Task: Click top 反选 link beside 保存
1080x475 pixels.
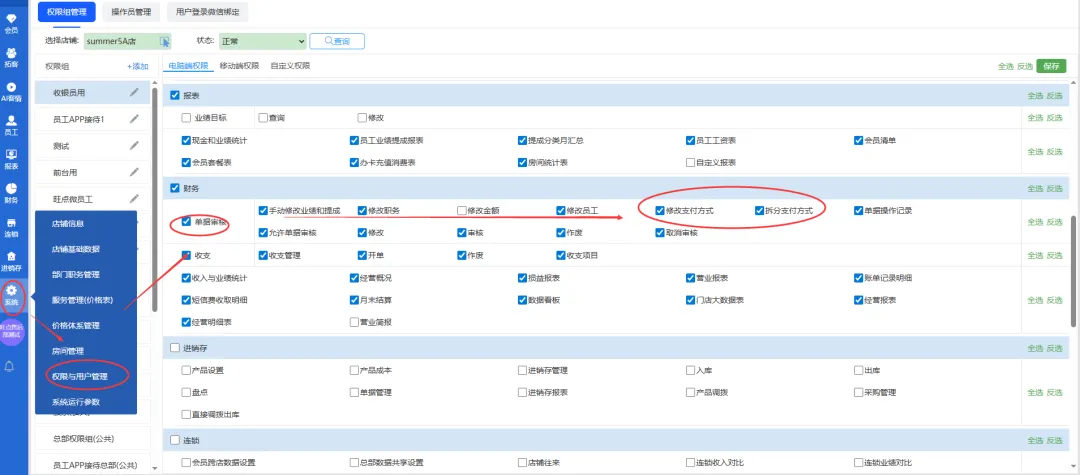Action: coord(1025,67)
